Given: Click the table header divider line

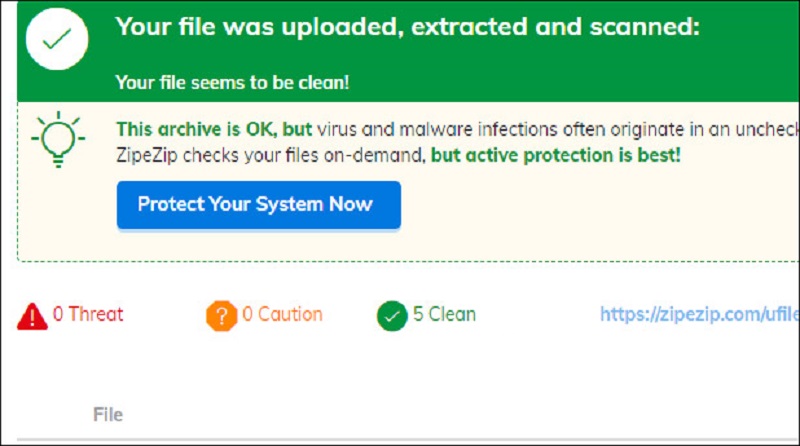Looking at the screenshot, I should (408, 439).
